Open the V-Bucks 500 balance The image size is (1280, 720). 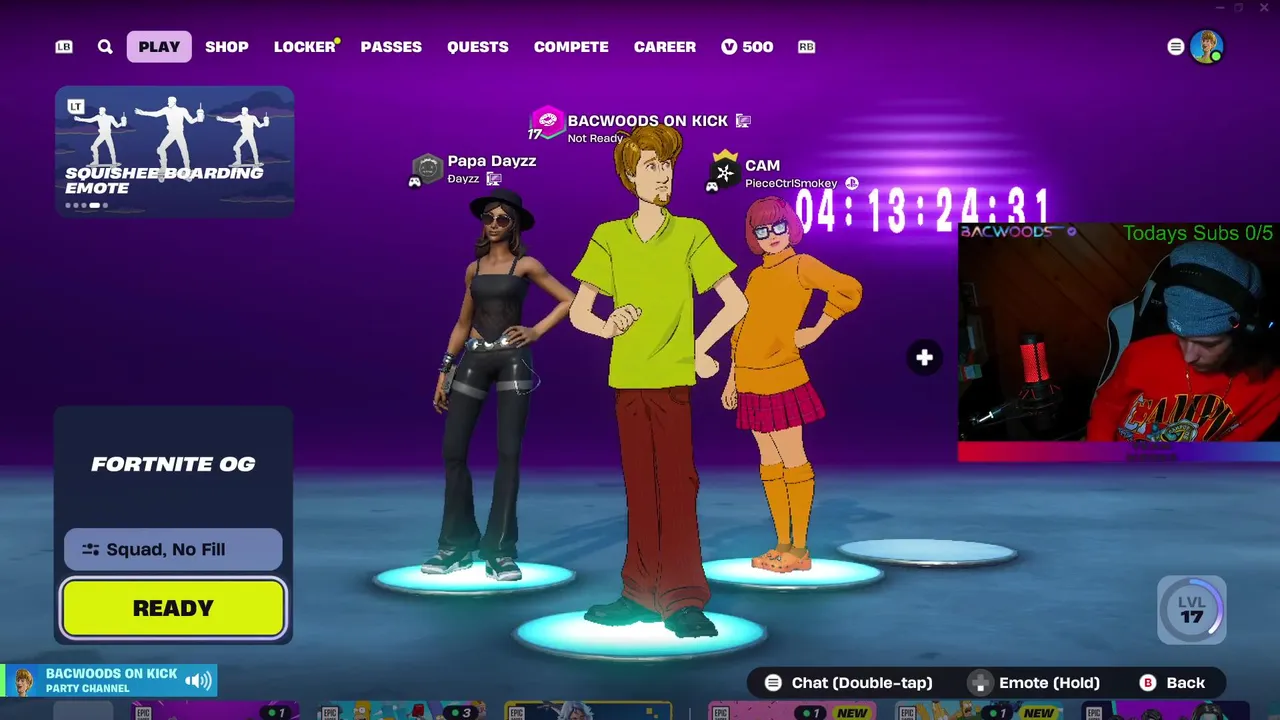click(x=747, y=47)
